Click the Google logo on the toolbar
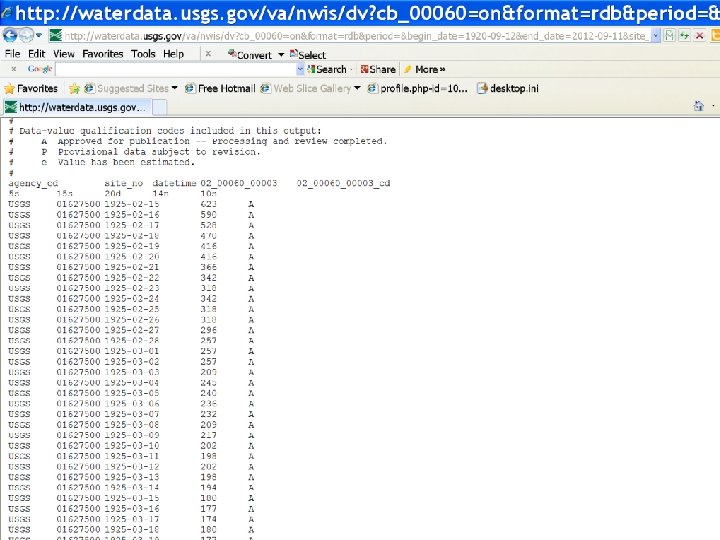The image size is (720, 540). [40, 69]
